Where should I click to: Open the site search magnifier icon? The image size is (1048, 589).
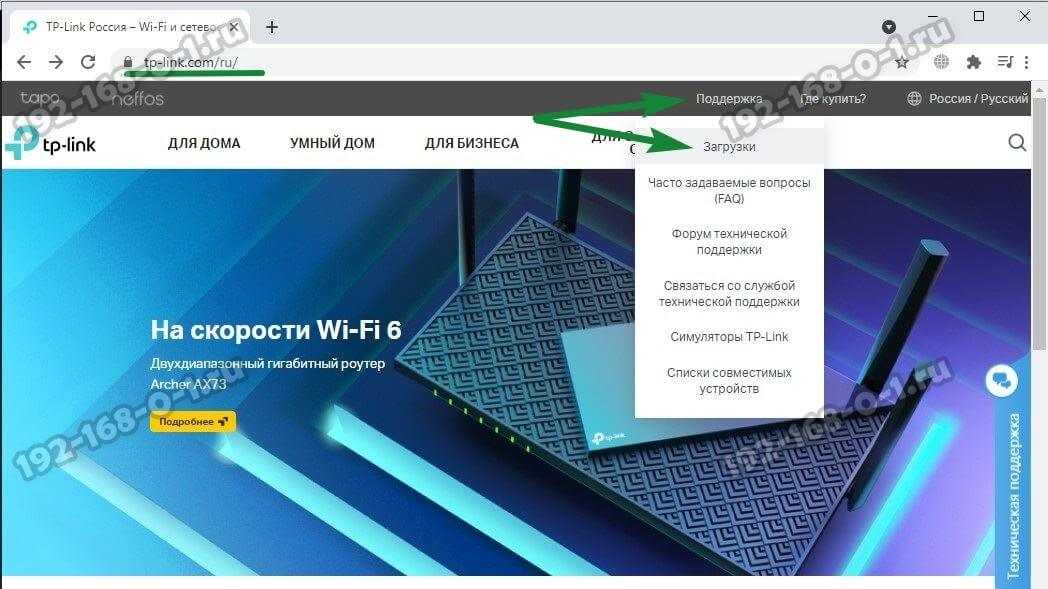[x=1017, y=142]
